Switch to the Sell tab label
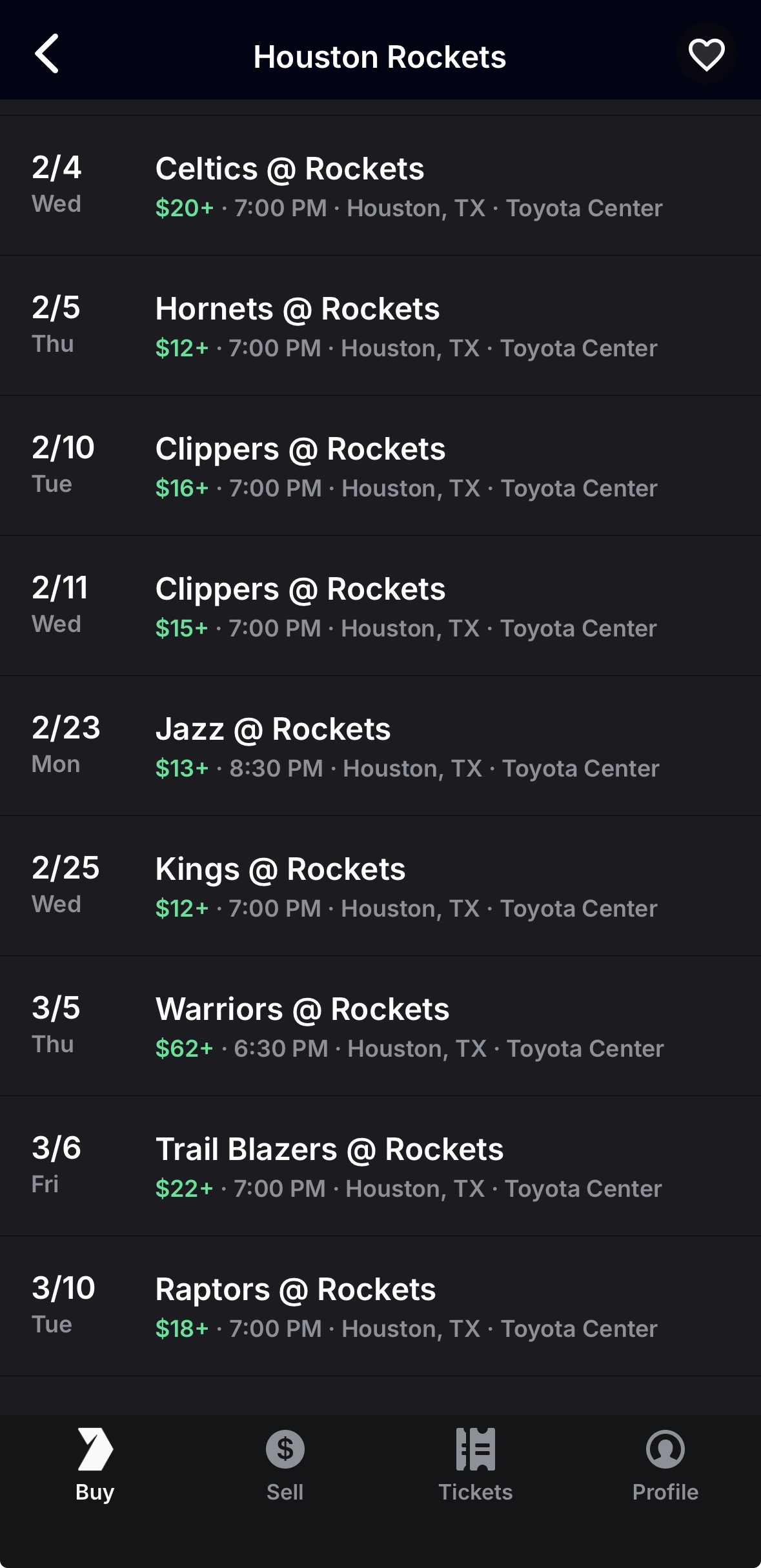The height and width of the screenshot is (1568, 761). pyautogui.click(x=285, y=1492)
